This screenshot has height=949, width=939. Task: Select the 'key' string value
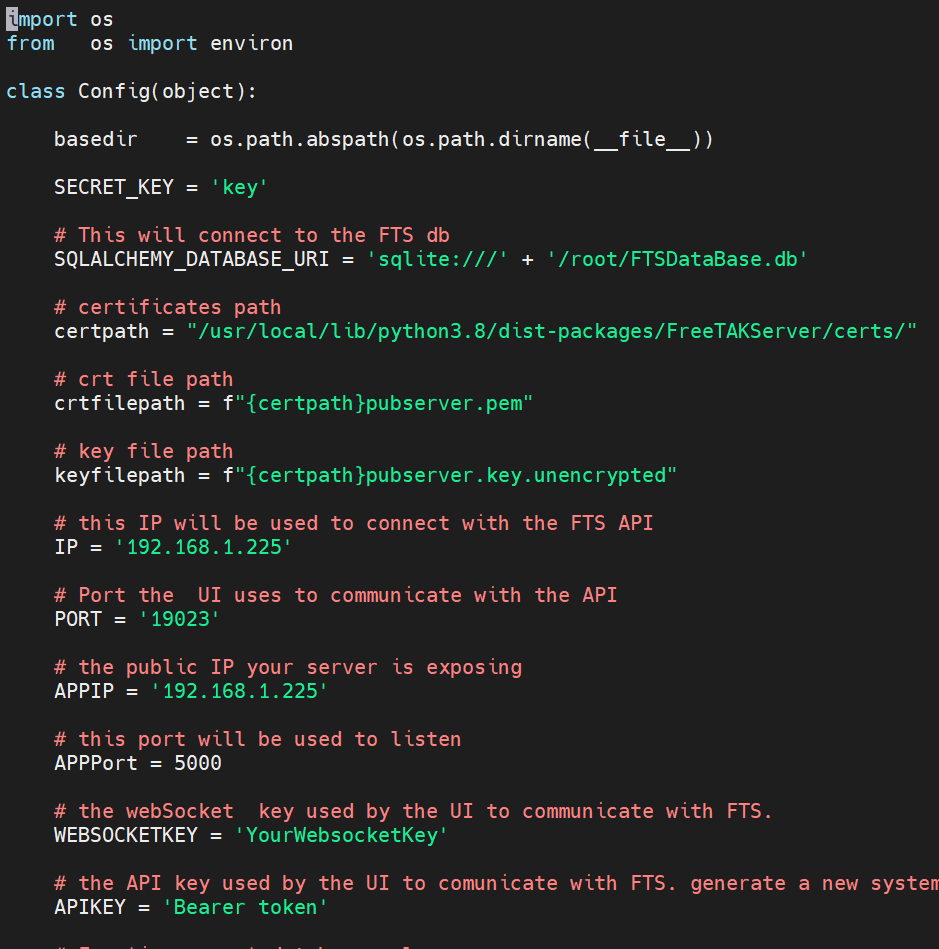(x=238, y=186)
